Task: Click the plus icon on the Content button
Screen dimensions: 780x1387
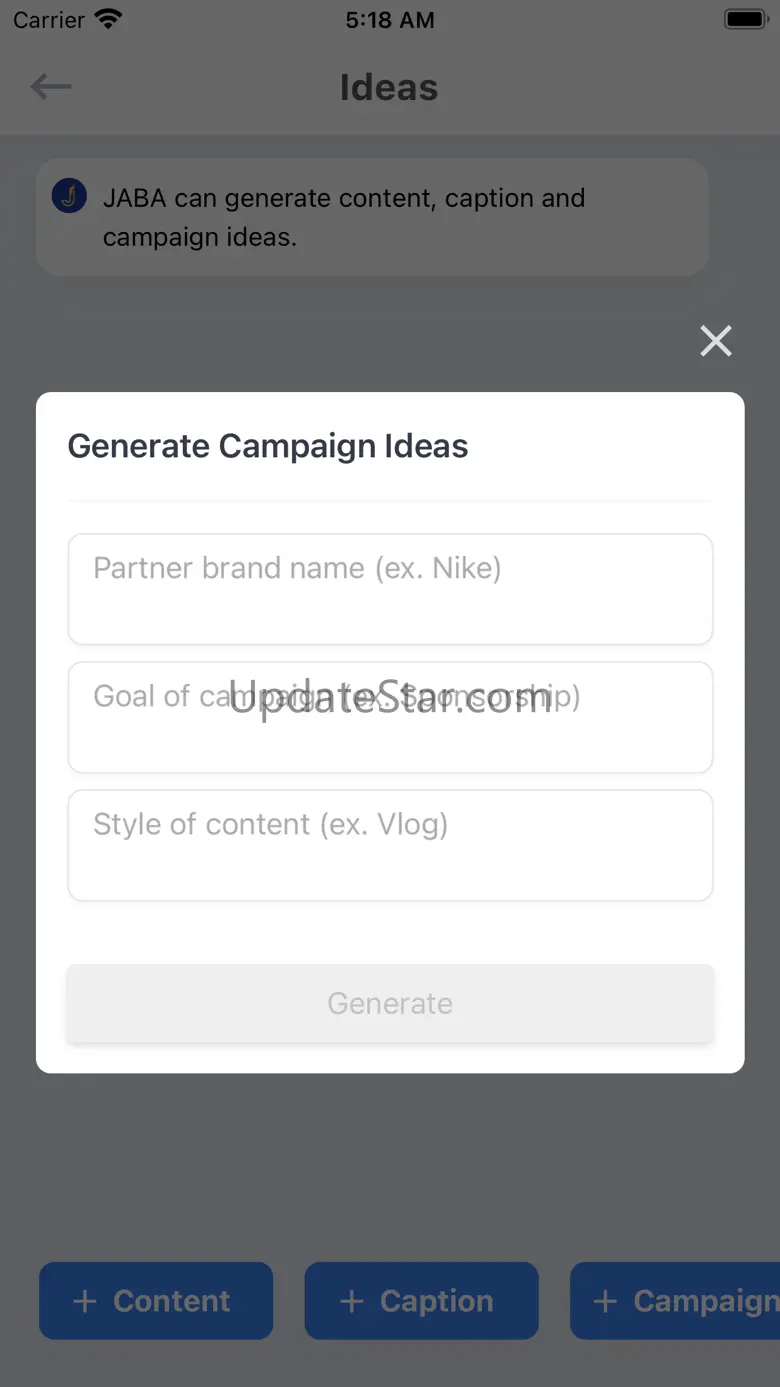Action: click(x=86, y=1301)
